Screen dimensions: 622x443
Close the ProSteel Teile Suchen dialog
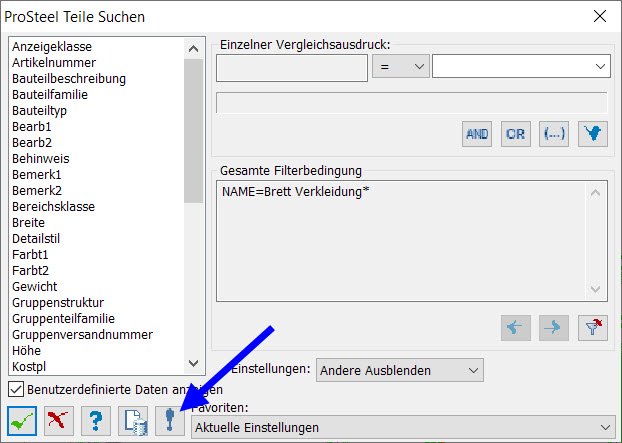click(600, 16)
